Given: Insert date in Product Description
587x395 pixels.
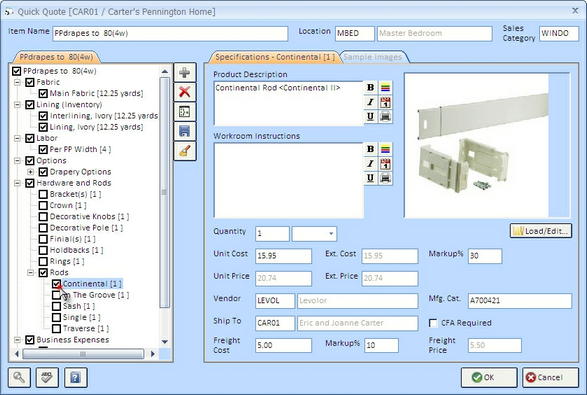Looking at the screenshot, I should (385, 102).
